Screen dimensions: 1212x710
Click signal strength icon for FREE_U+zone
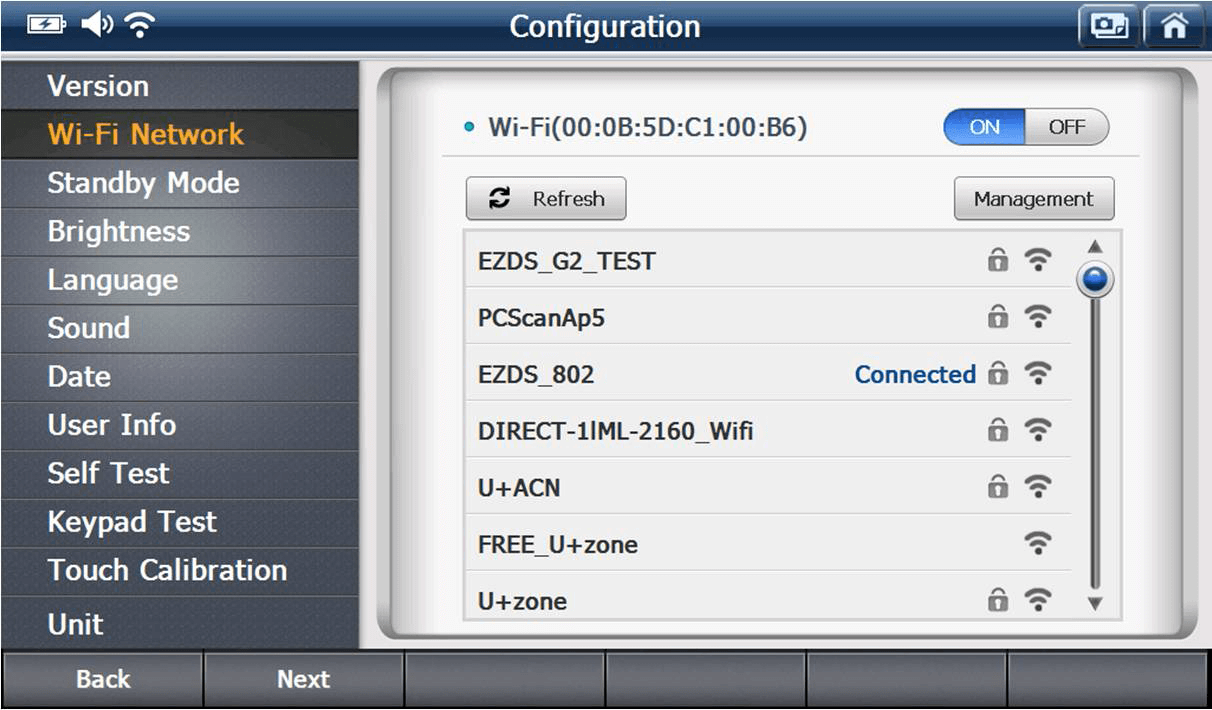click(1039, 544)
